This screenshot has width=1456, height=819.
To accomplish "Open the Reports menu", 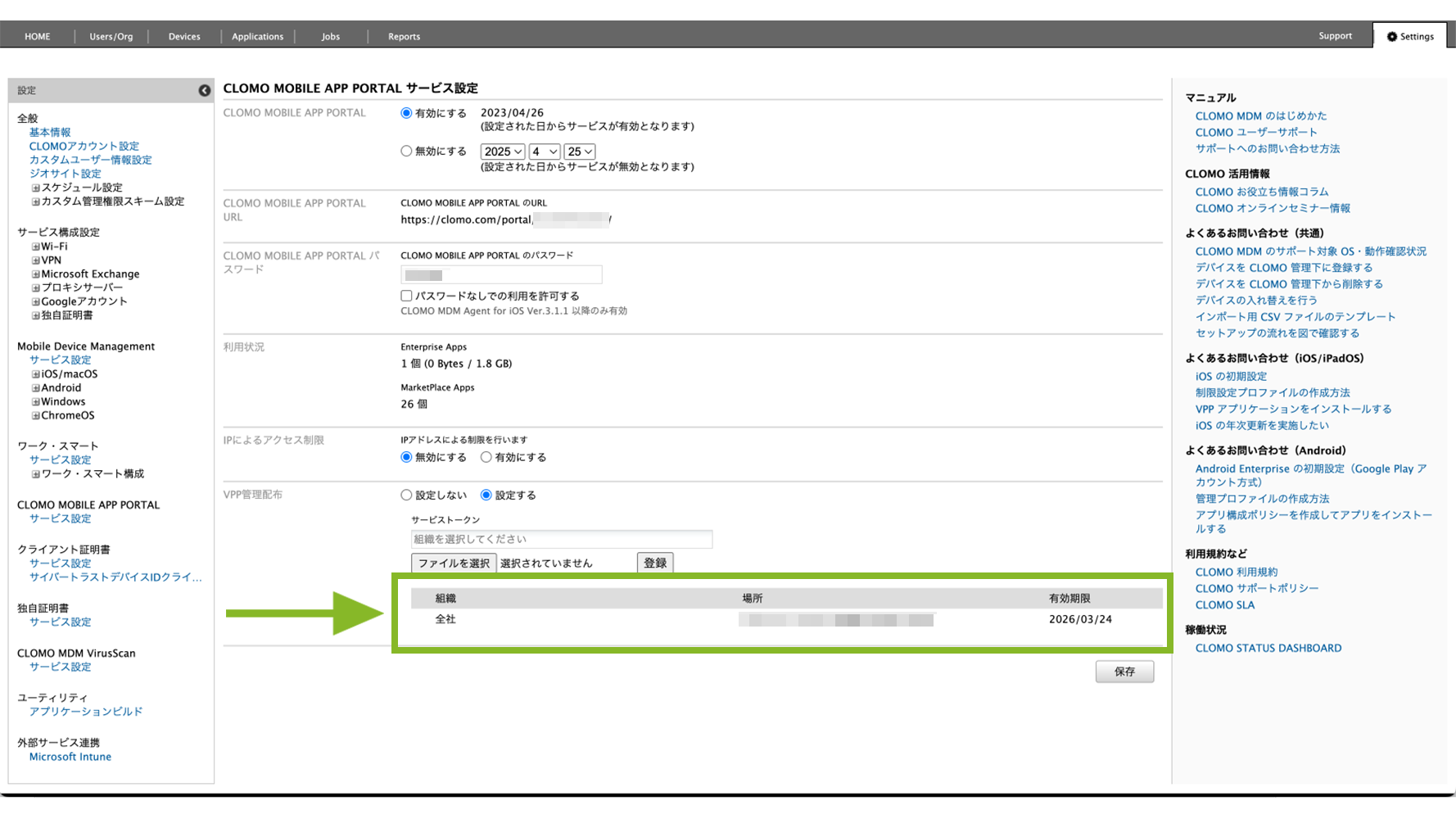I will click(x=404, y=37).
